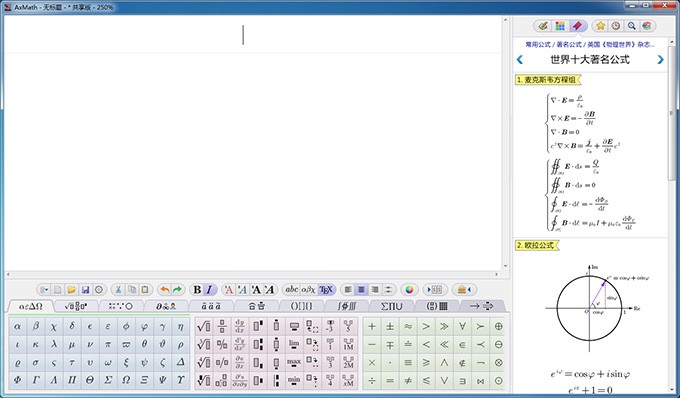Image resolution: width=680 pixels, height=398 pixels.
Task: Open the matrix templates tab
Action: 437,306
